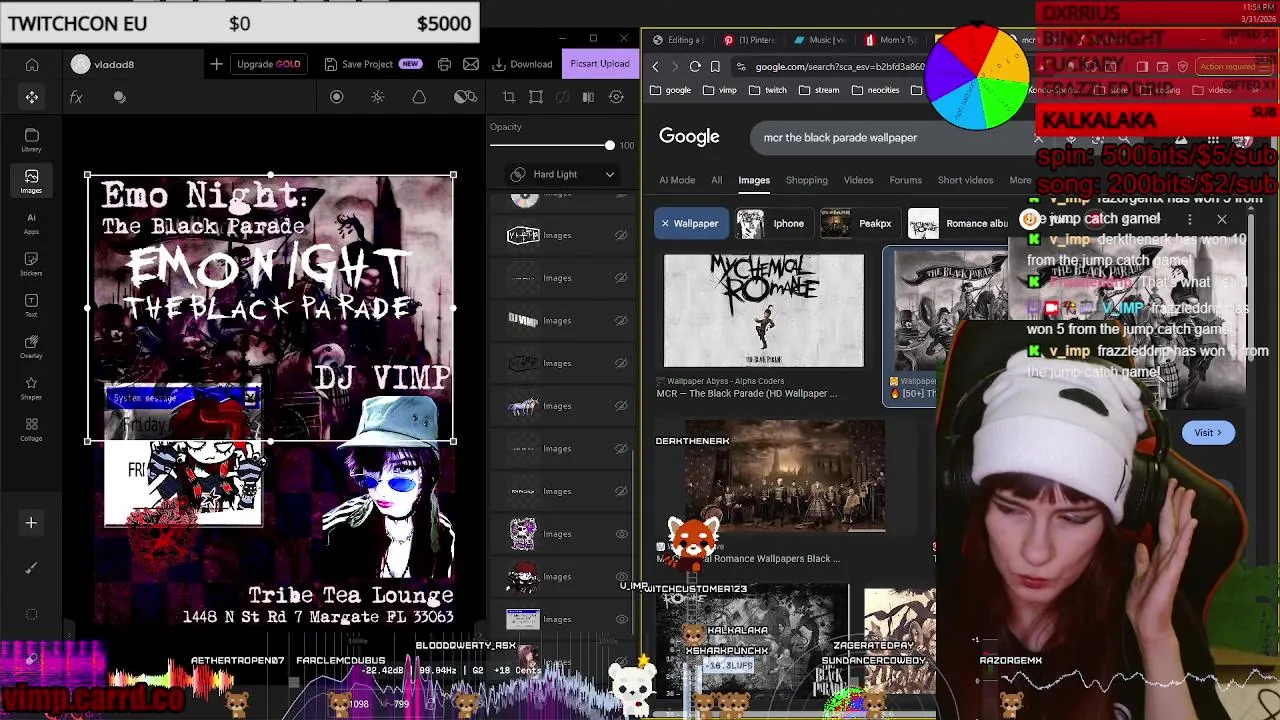Open the neocities bookmarks folder
Image resolution: width=1280 pixels, height=720 pixels.
coord(875,90)
